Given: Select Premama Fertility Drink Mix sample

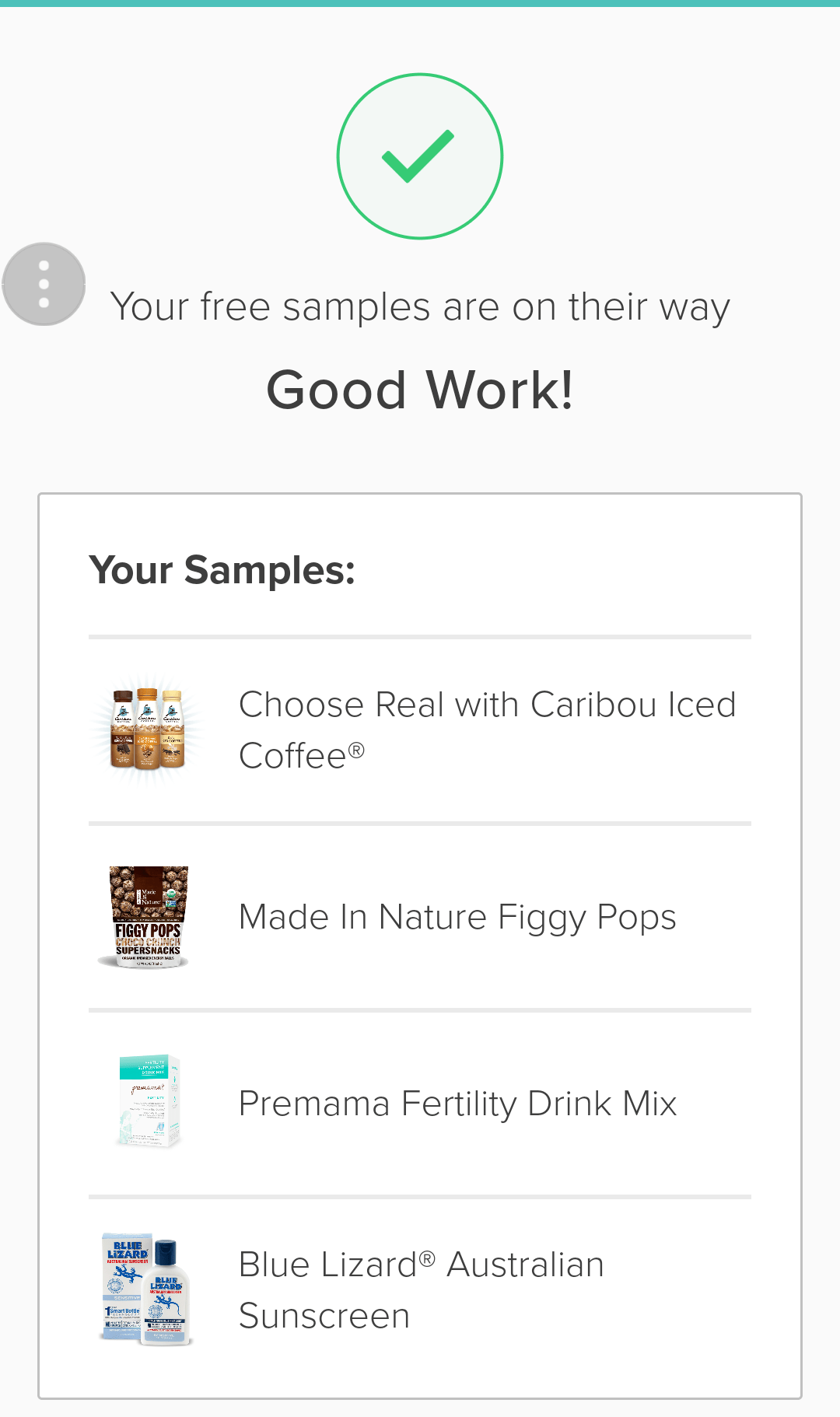Looking at the screenshot, I should [x=457, y=1104].
